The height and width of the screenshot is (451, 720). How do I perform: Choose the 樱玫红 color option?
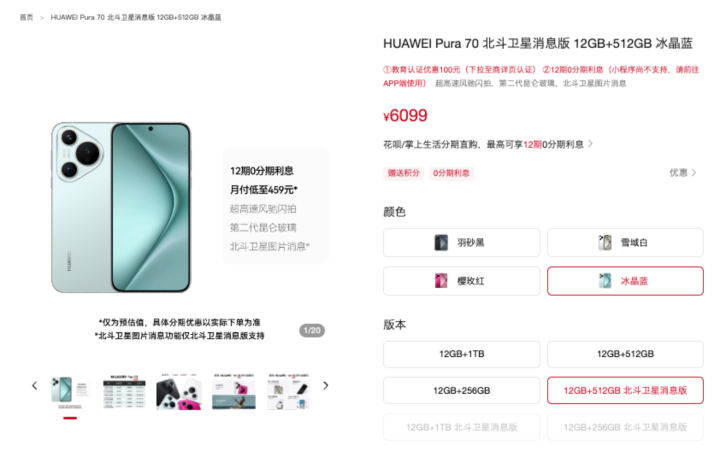(x=461, y=281)
